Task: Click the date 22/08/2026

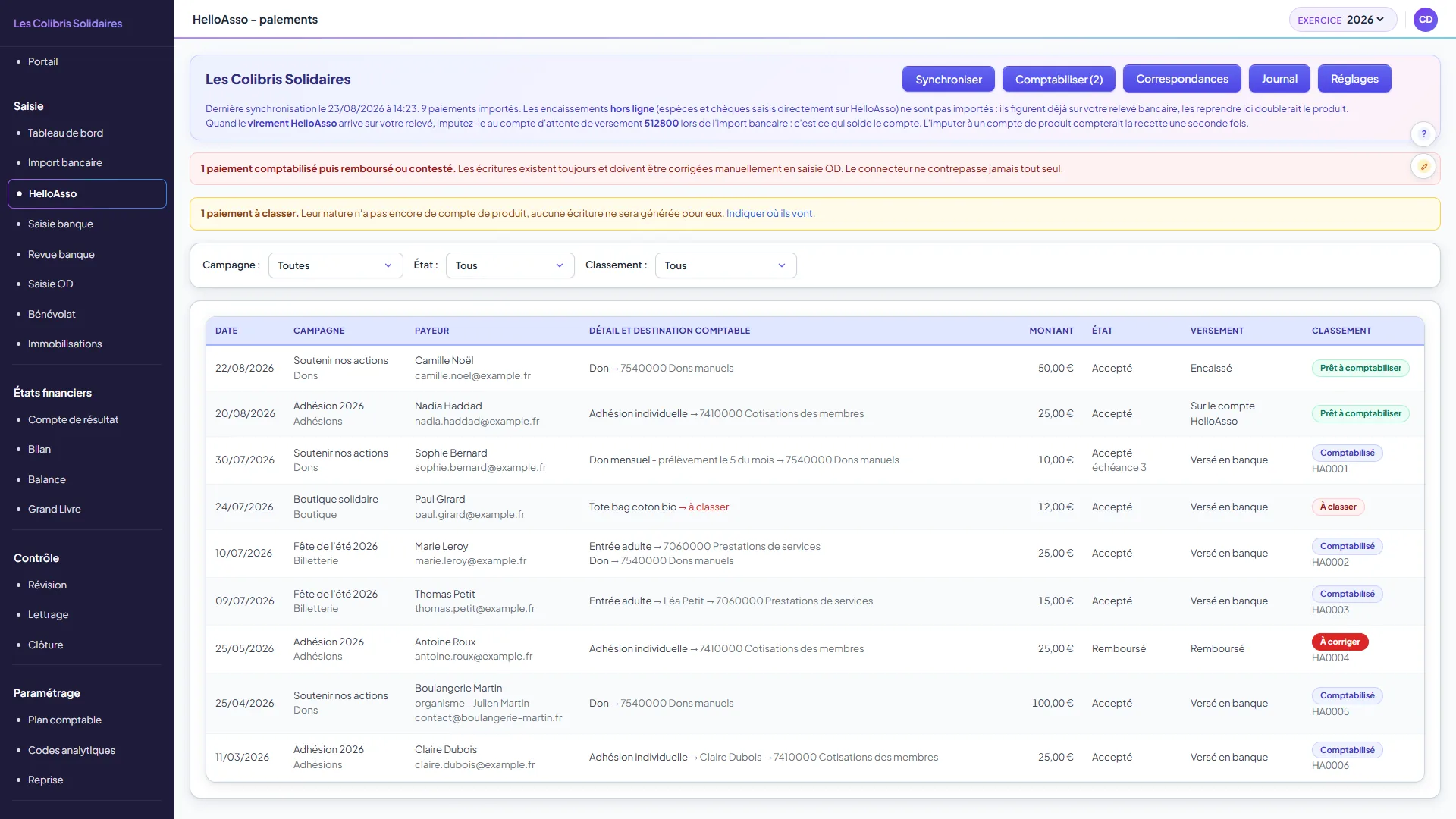Action: tap(244, 368)
